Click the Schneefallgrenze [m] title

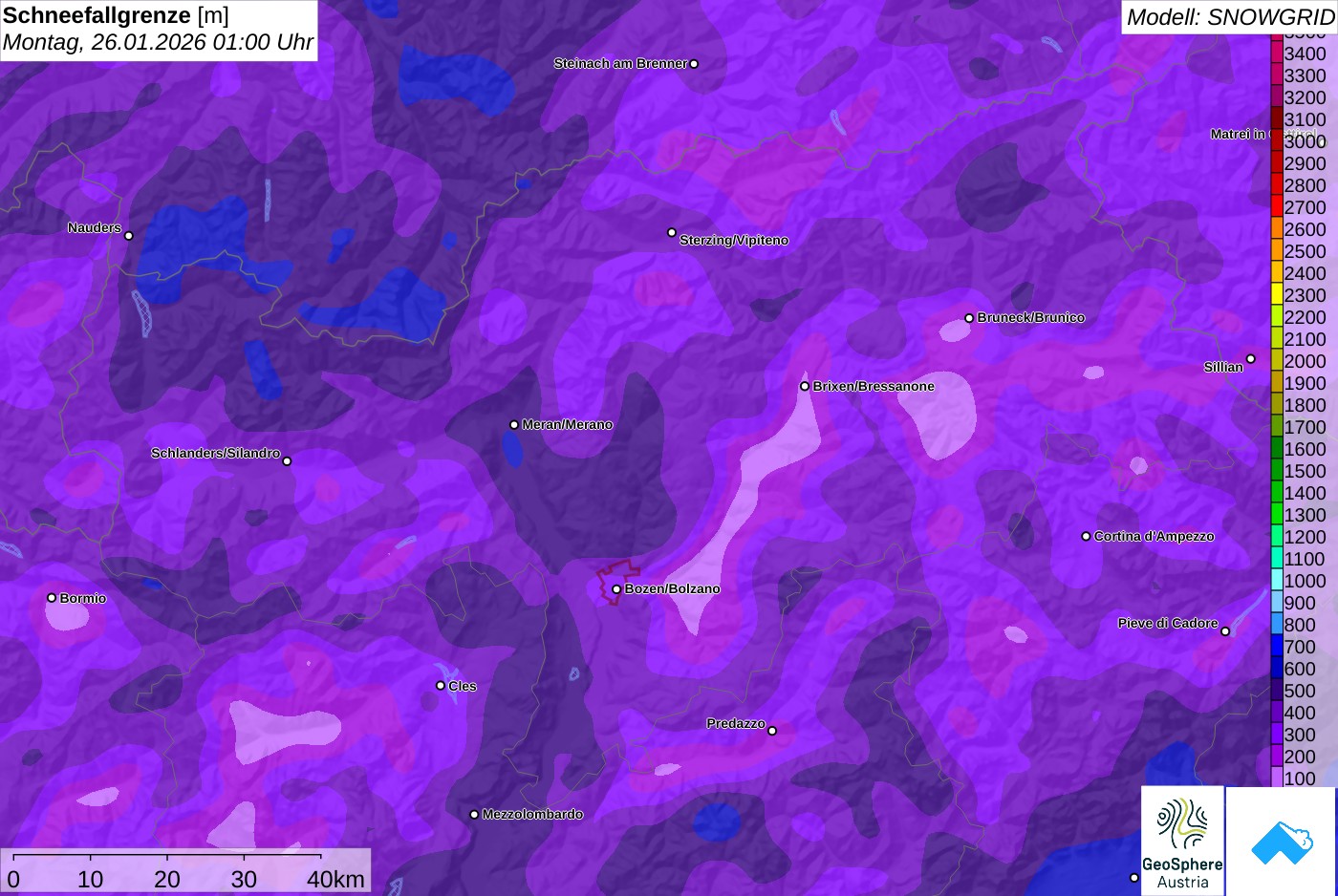point(116,15)
